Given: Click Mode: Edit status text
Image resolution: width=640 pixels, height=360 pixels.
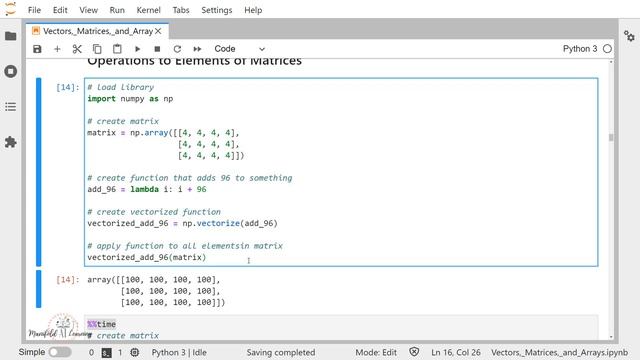Looking at the screenshot, I should point(376,352).
